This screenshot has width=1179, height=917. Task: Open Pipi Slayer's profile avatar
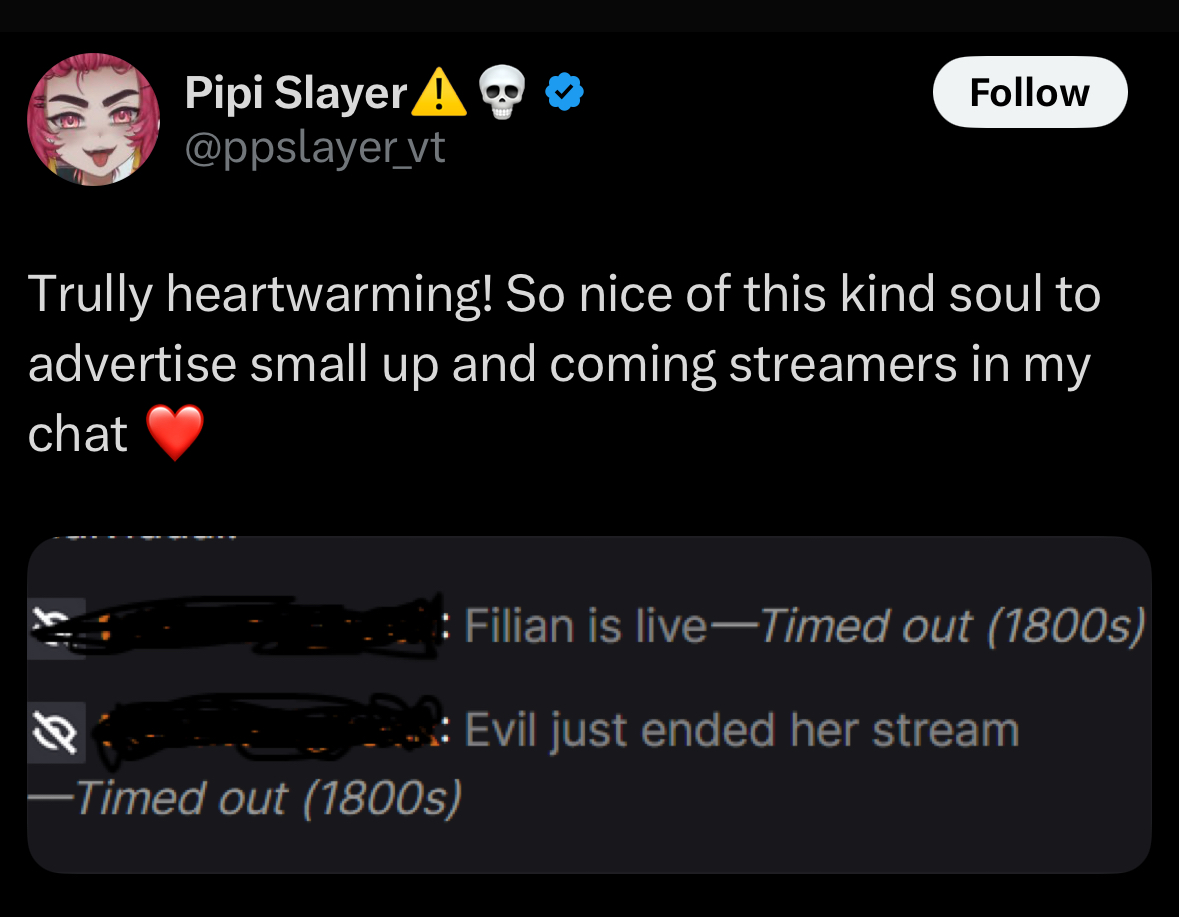coord(92,119)
